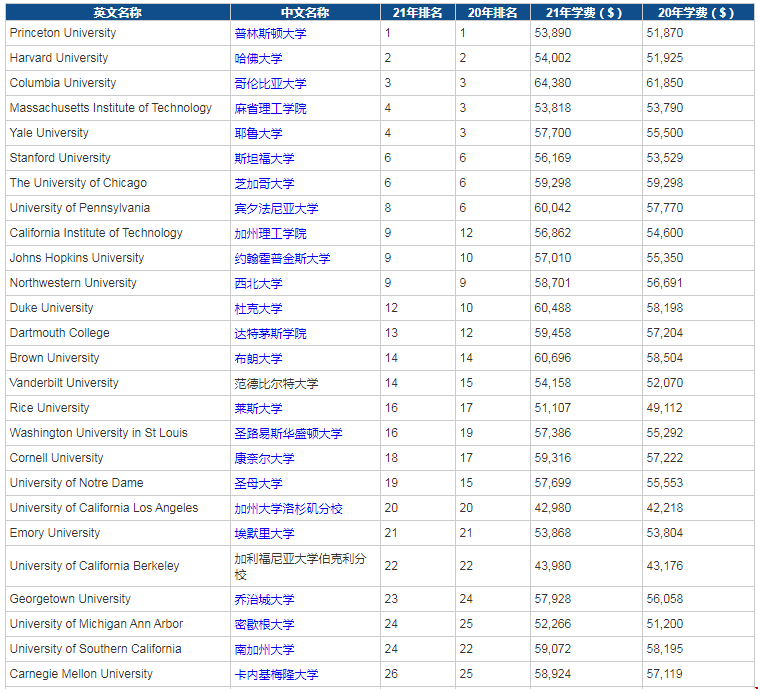
Task: Select University of Michigan Ann Arbor cell
Action: pos(118,624)
